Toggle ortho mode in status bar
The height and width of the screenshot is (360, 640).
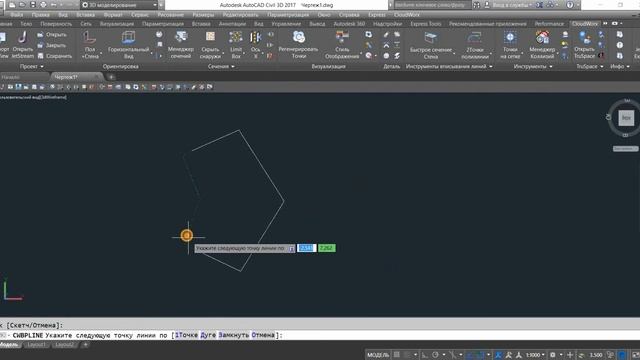424,355
